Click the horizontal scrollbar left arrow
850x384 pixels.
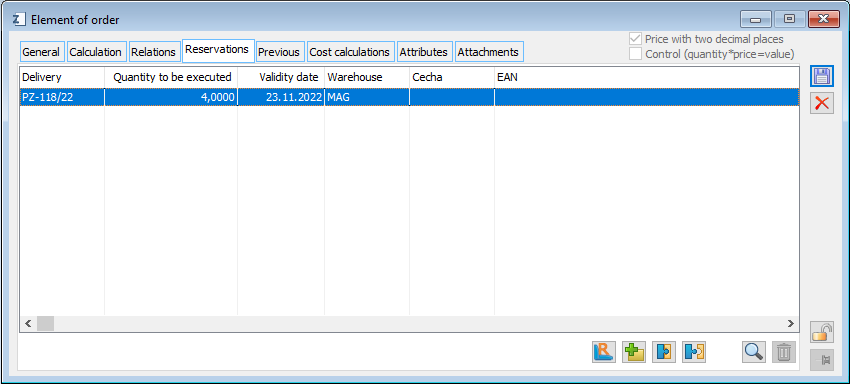click(28, 323)
